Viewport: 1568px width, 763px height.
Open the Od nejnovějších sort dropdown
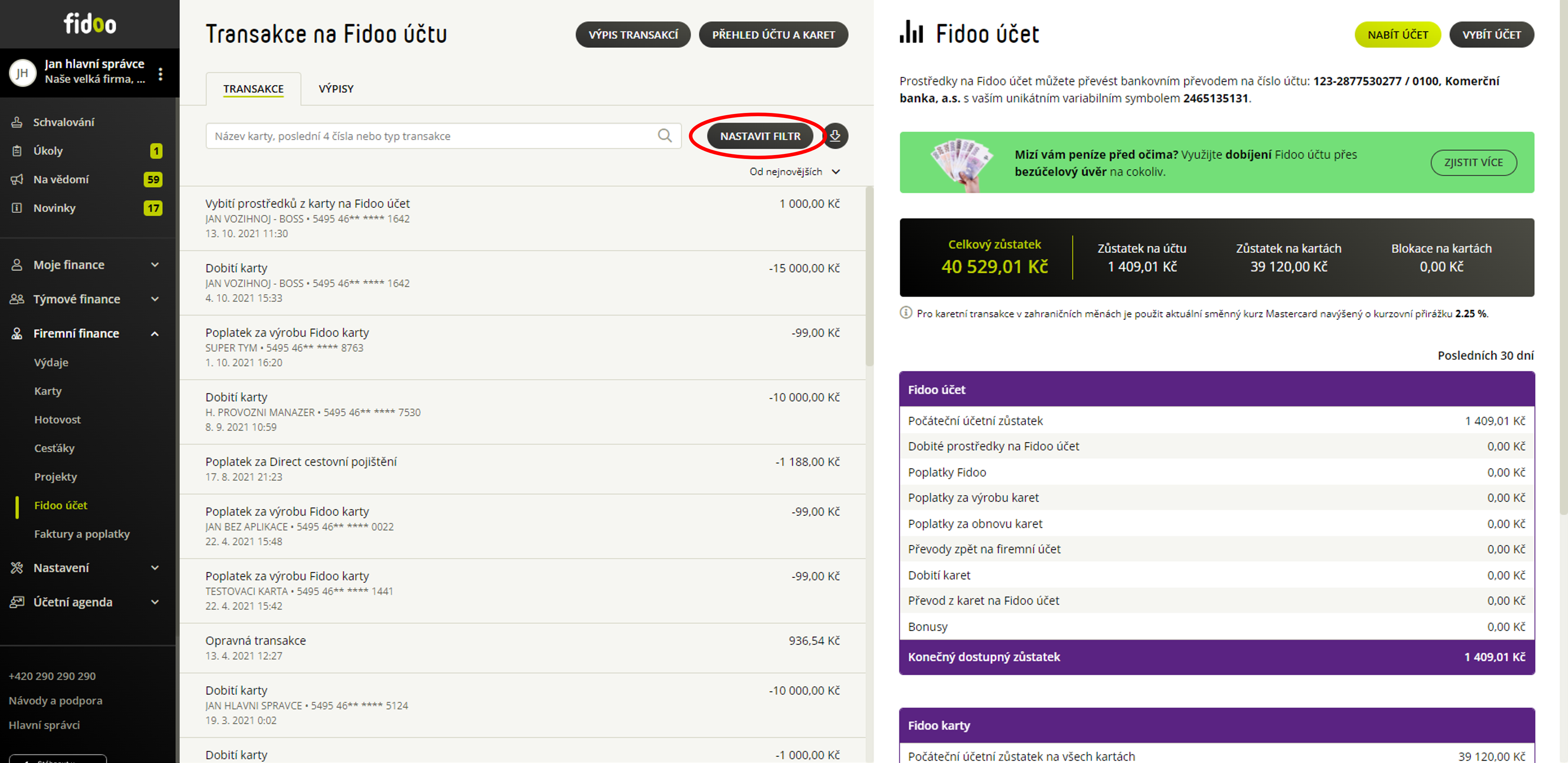[x=795, y=172]
